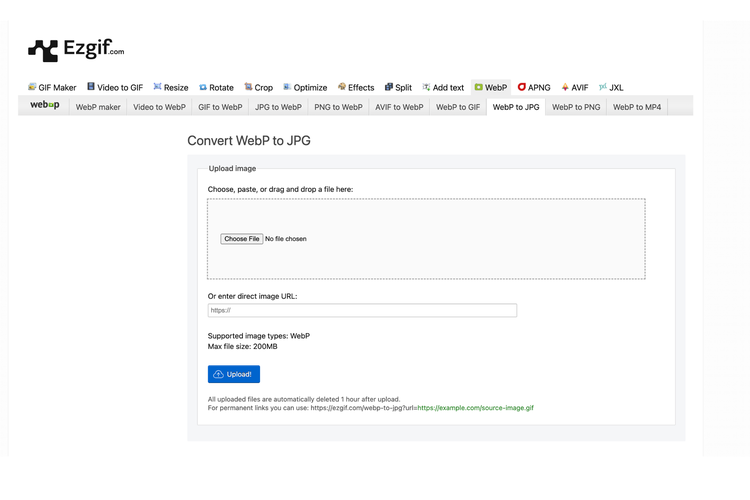Open the APNG tools menu
The width and height of the screenshot is (750, 500).
(534, 87)
